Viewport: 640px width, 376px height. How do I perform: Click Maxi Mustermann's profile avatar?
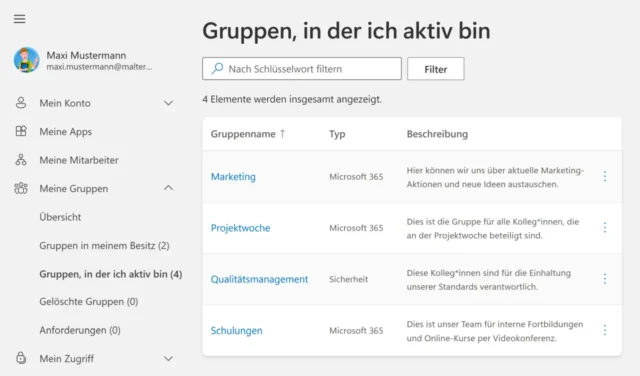coord(27,60)
